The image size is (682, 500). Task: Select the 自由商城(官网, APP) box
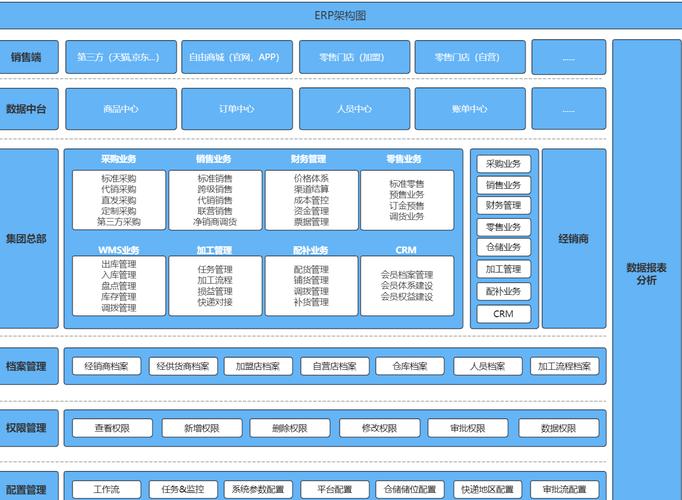(237, 57)
